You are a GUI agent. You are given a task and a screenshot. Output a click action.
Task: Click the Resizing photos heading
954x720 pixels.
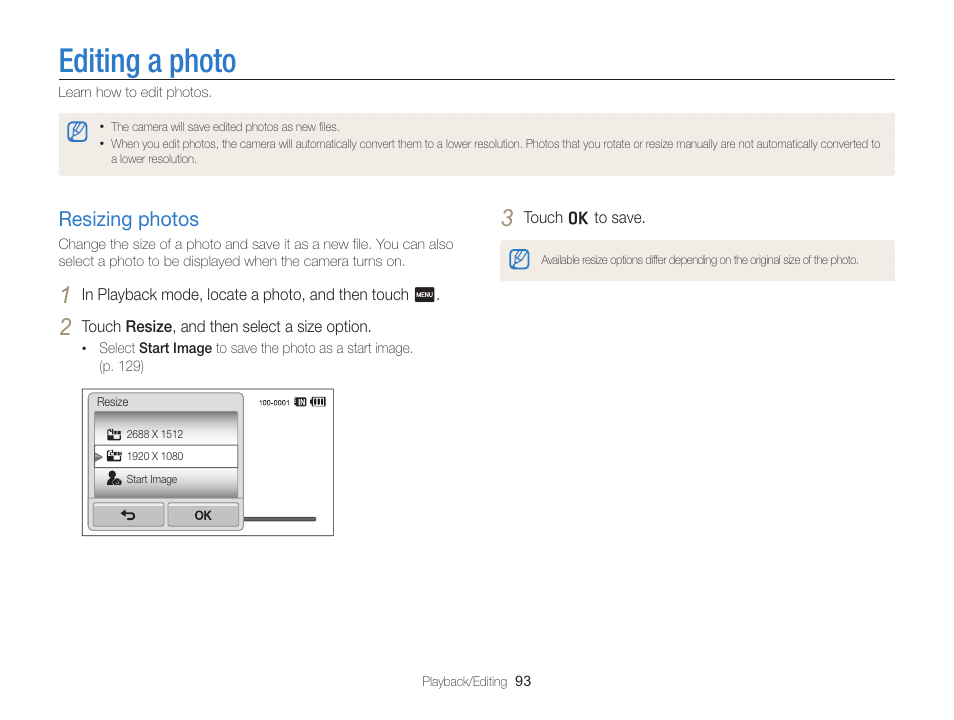tap(128, 219)
